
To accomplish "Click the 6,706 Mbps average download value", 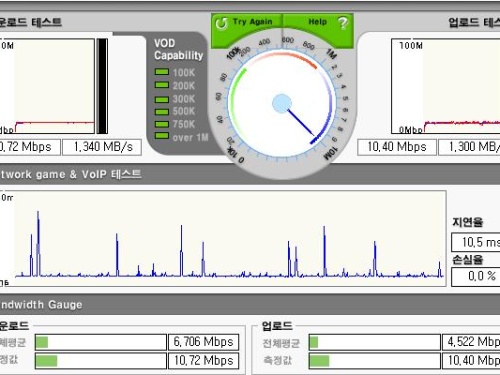I will pyautogui.click(x=204, y=342).
